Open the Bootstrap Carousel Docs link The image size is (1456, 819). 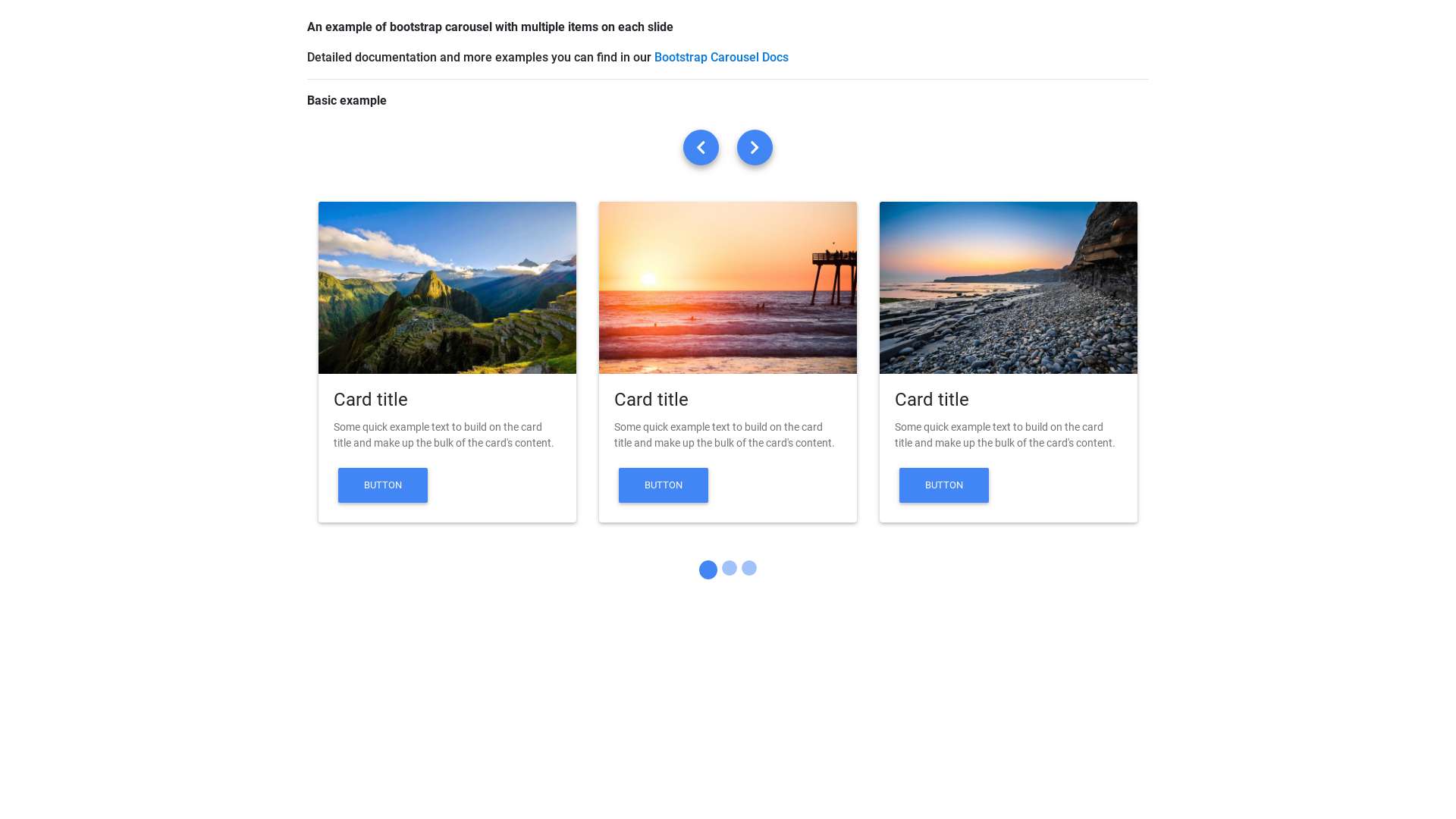(x=721, y=57)
